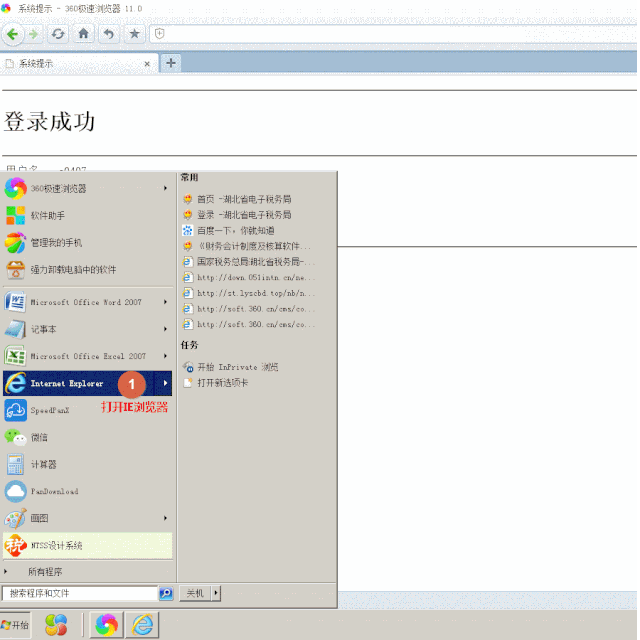Click the browser back arrow button

(x=13, y=34)
